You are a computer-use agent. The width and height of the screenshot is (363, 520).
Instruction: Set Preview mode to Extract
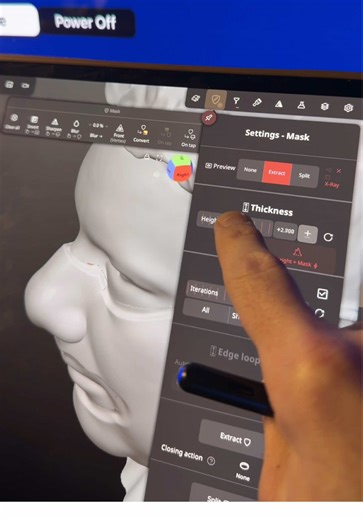pyautogui.click(x=277, y=173)
